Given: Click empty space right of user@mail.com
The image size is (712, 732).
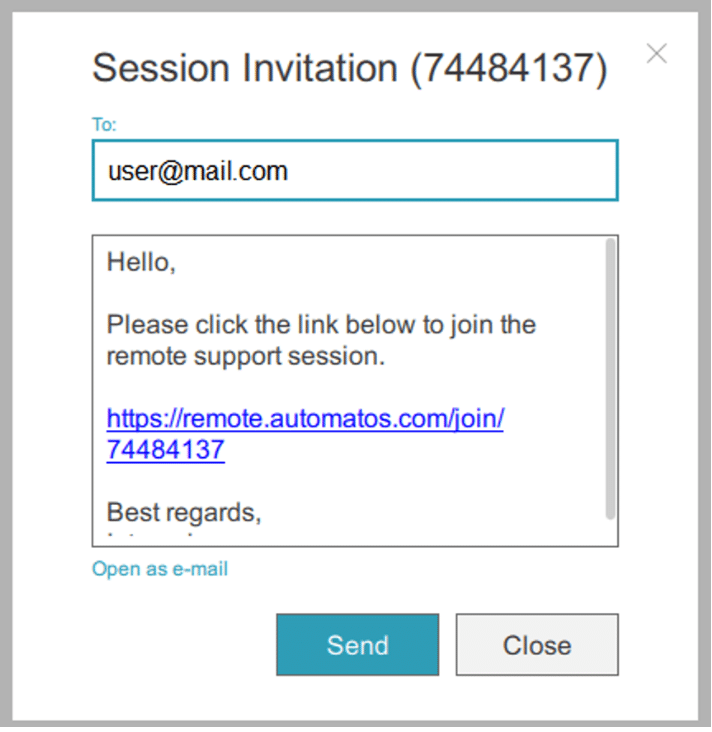Looking at the screenshot, I should pyautogui.click(x=450, y=171).
